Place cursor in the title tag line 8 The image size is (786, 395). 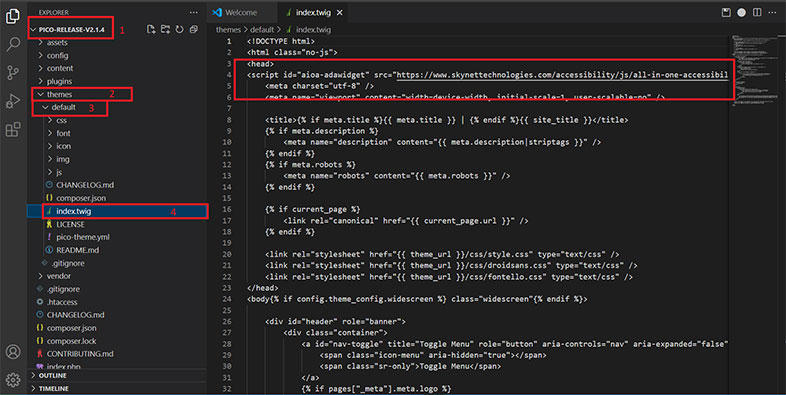[x=446, y=120]
